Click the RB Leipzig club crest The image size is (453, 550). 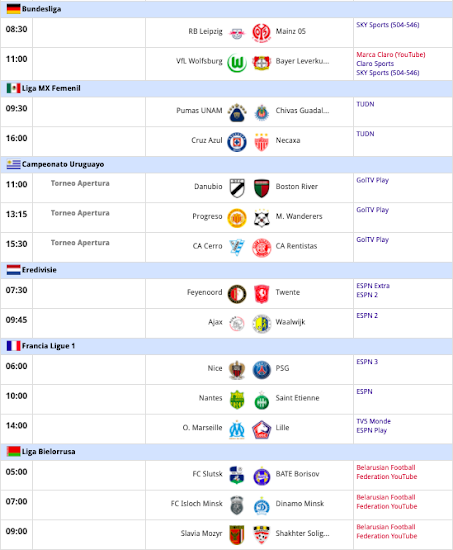click(237, 33)
